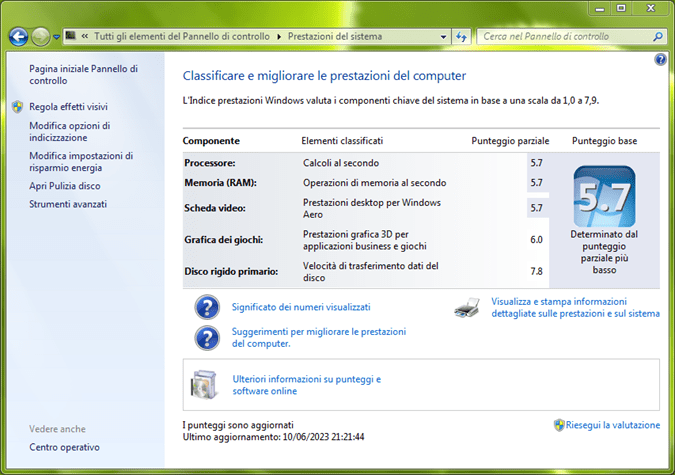This screenshot has width=675, height=475.
Task: Open 'Visualizza e stampa informazioni dettagliate' link
Action: click(576, 307)
